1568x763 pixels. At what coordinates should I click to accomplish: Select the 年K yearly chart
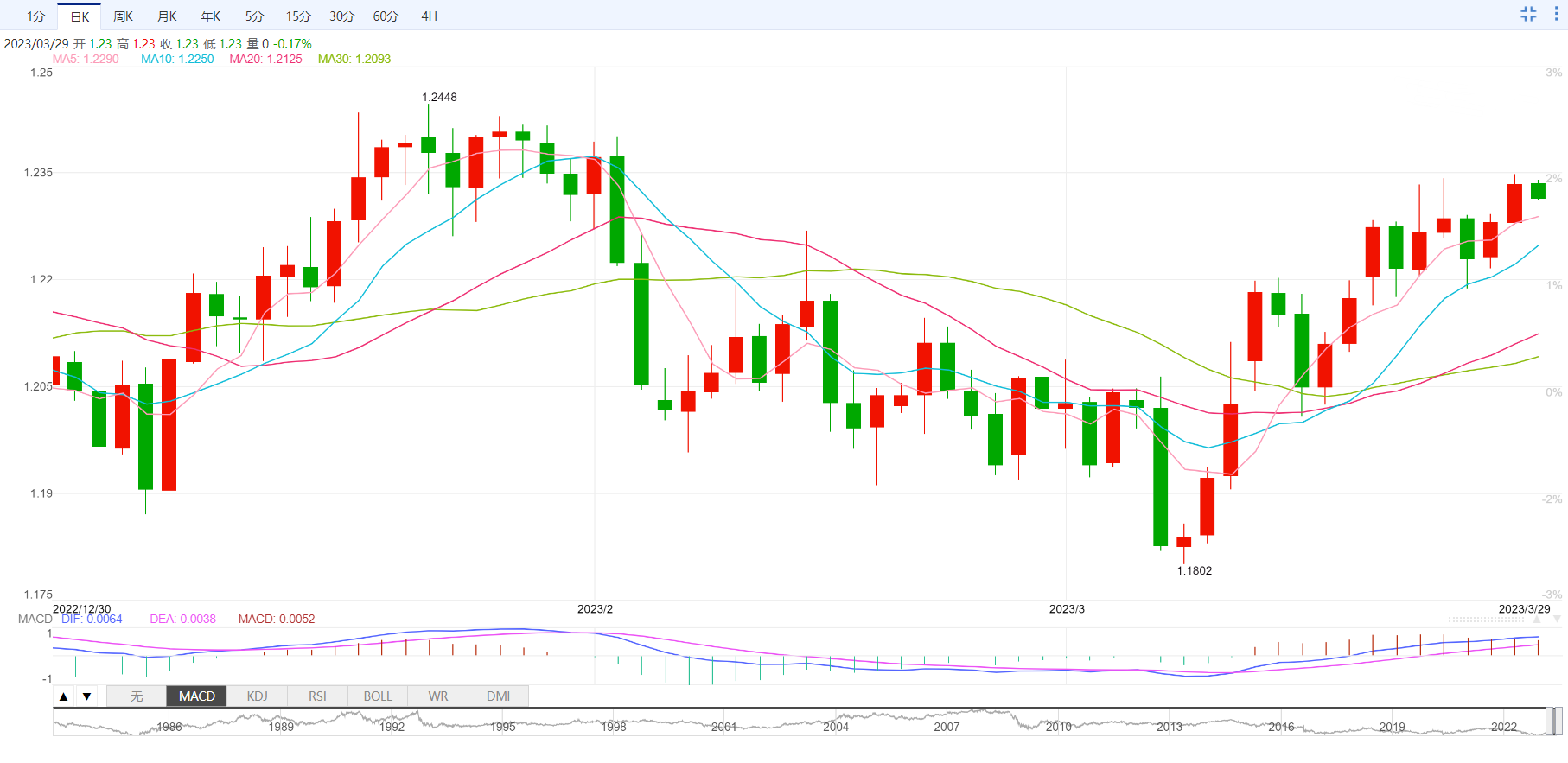tap(211, 16)
